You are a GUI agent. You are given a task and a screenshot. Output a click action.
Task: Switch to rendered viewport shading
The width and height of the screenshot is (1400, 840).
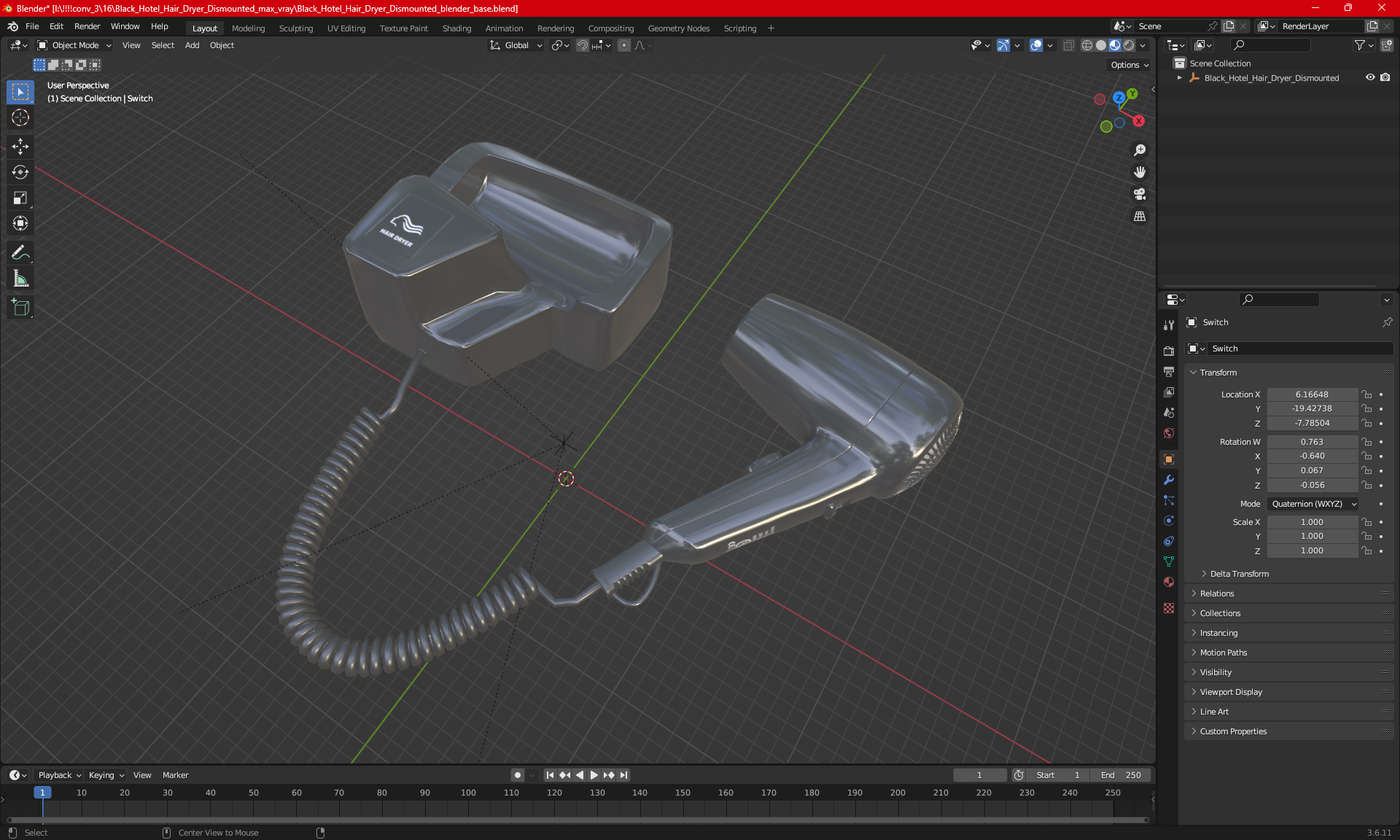point(1129,45)
